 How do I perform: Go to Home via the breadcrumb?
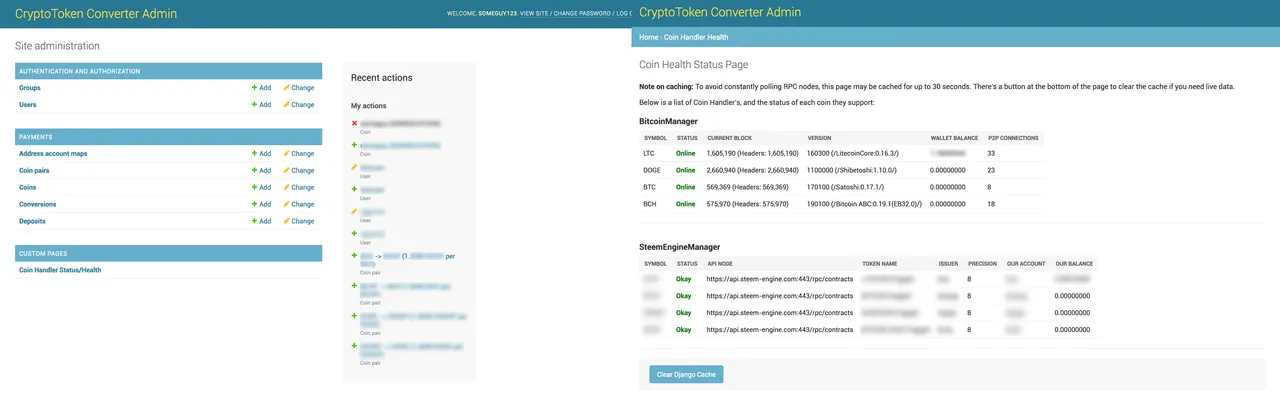648,37
